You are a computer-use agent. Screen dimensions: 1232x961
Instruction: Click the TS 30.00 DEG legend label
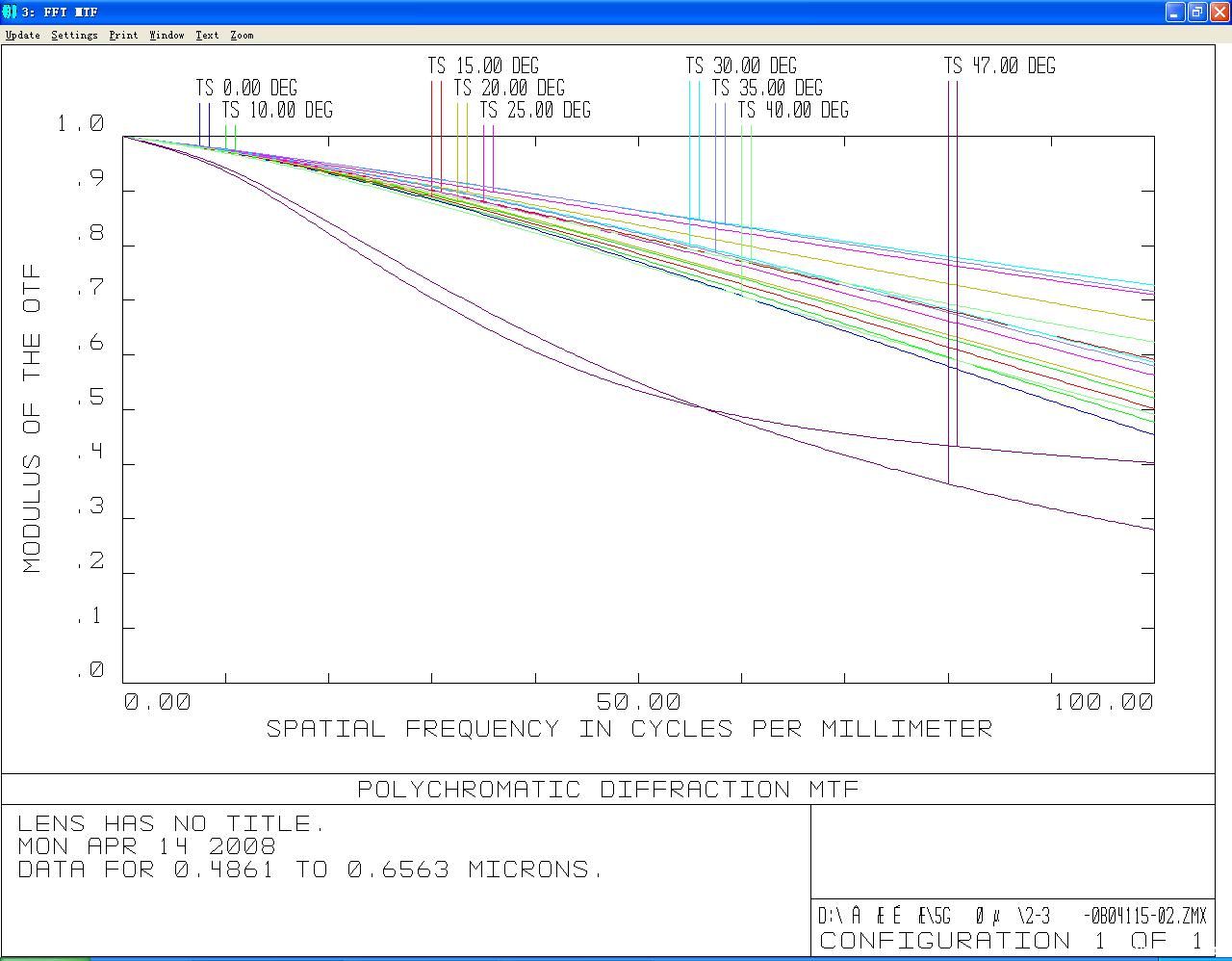tap(741, 65)
